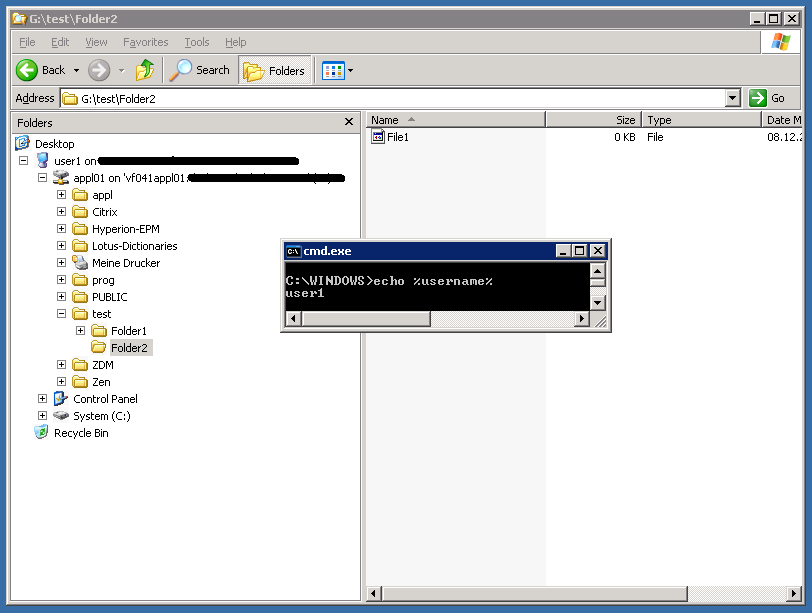Screen dimensions: 812x613
Task: Expand System (C:) drive
Action: pos(42,416)
